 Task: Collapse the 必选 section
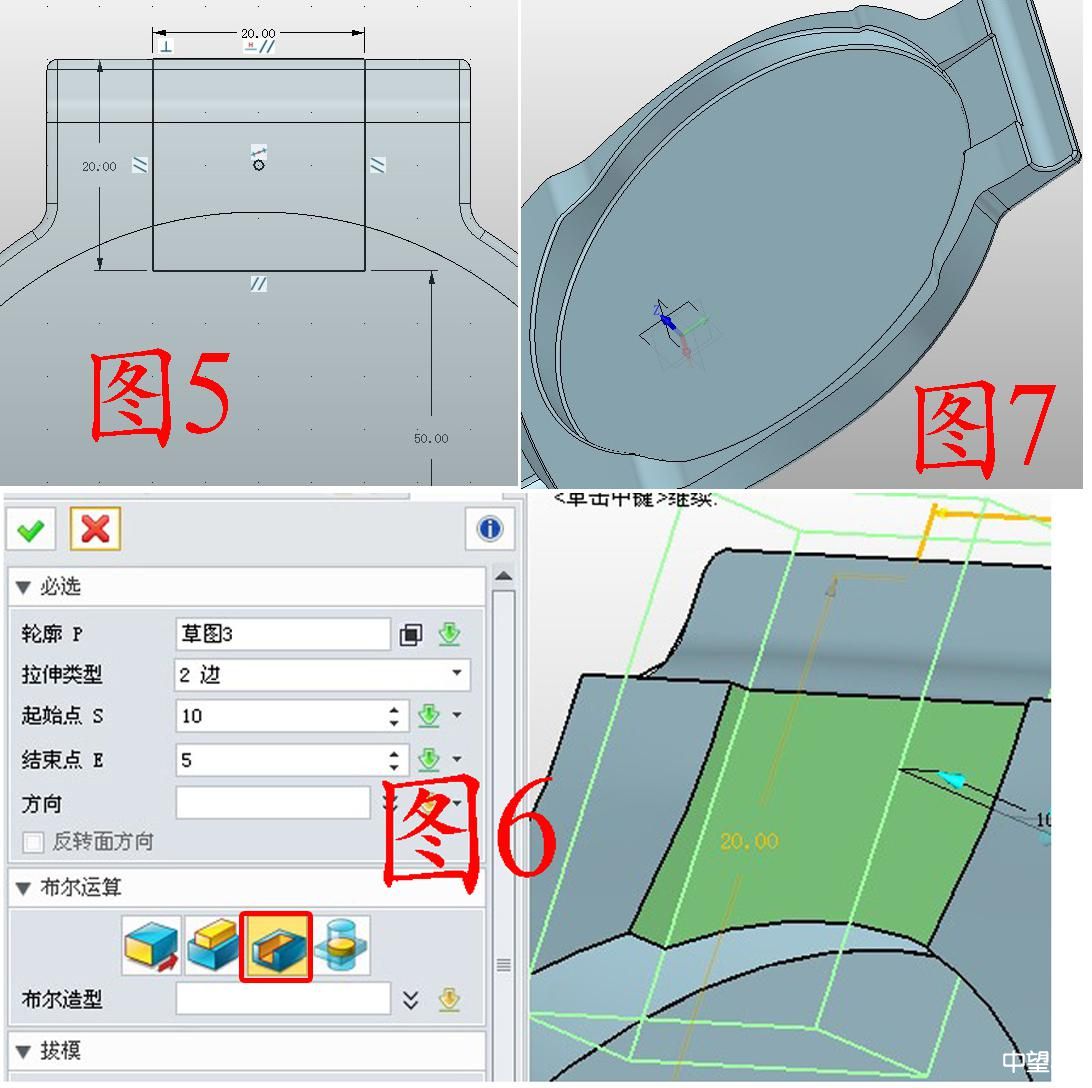pyautogui.click(x=23, y=587)
